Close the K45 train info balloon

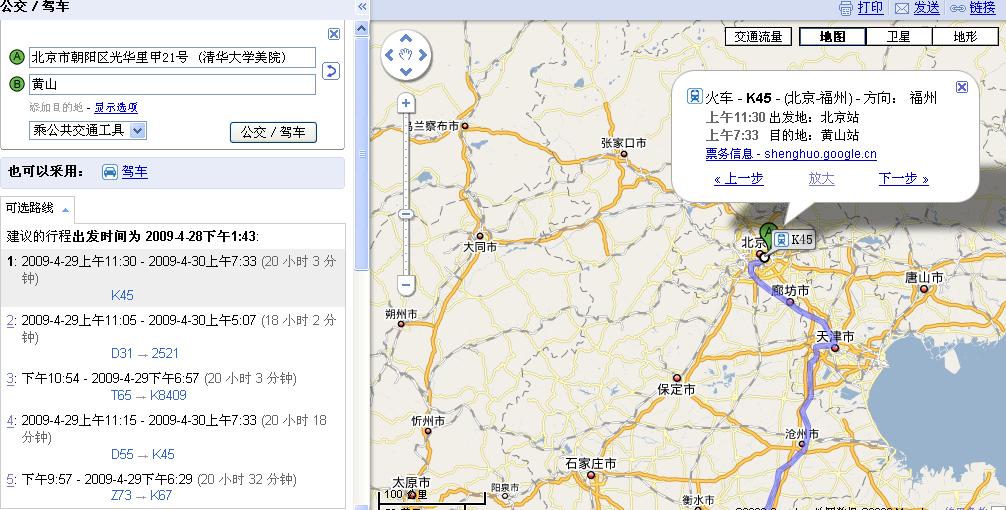(962, 87)
